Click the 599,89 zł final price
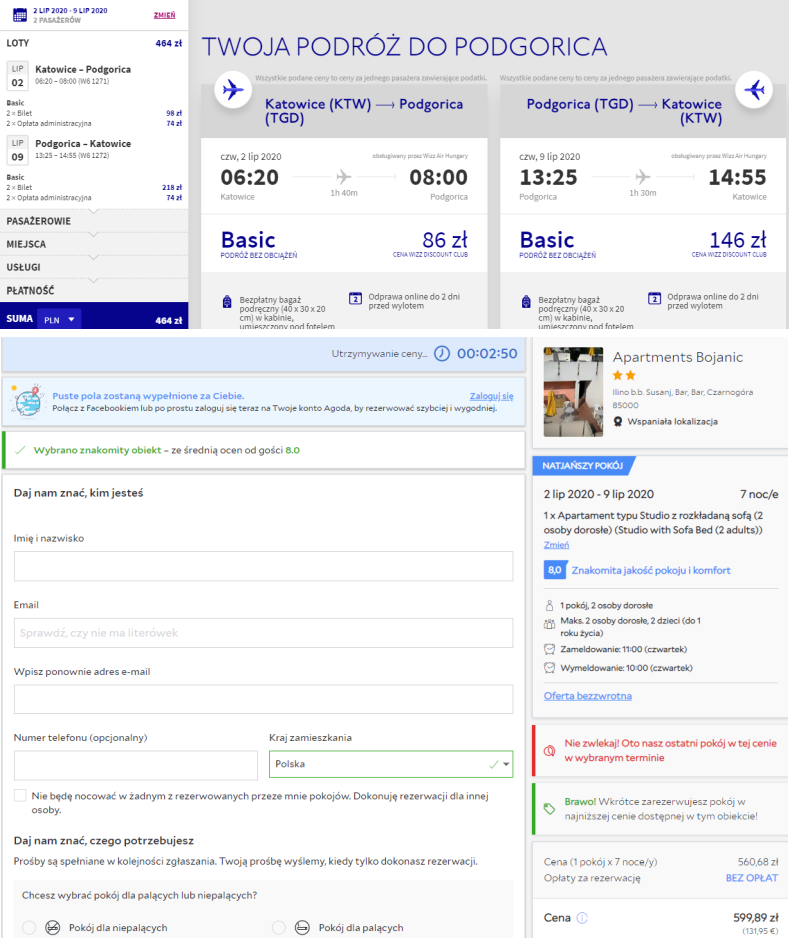Screen dimensions: 789x938 [x=756, y=918]
